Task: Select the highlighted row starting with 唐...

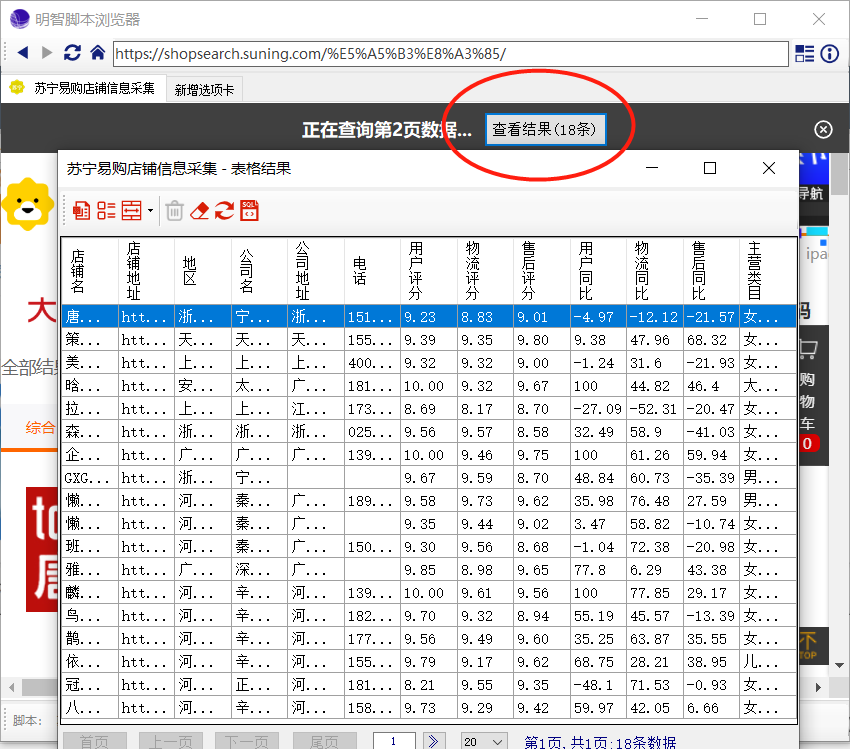Action: pos(429,317)
